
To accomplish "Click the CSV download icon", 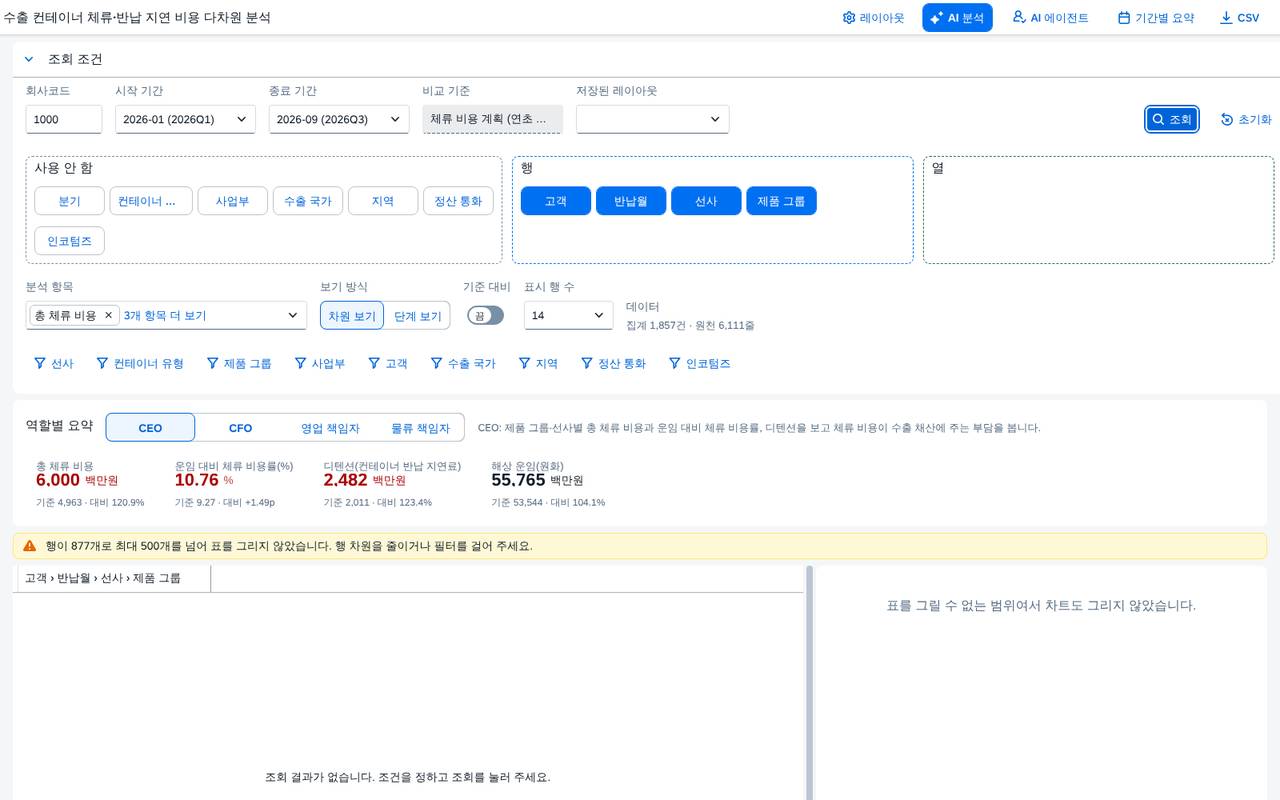I will 1226,18.
